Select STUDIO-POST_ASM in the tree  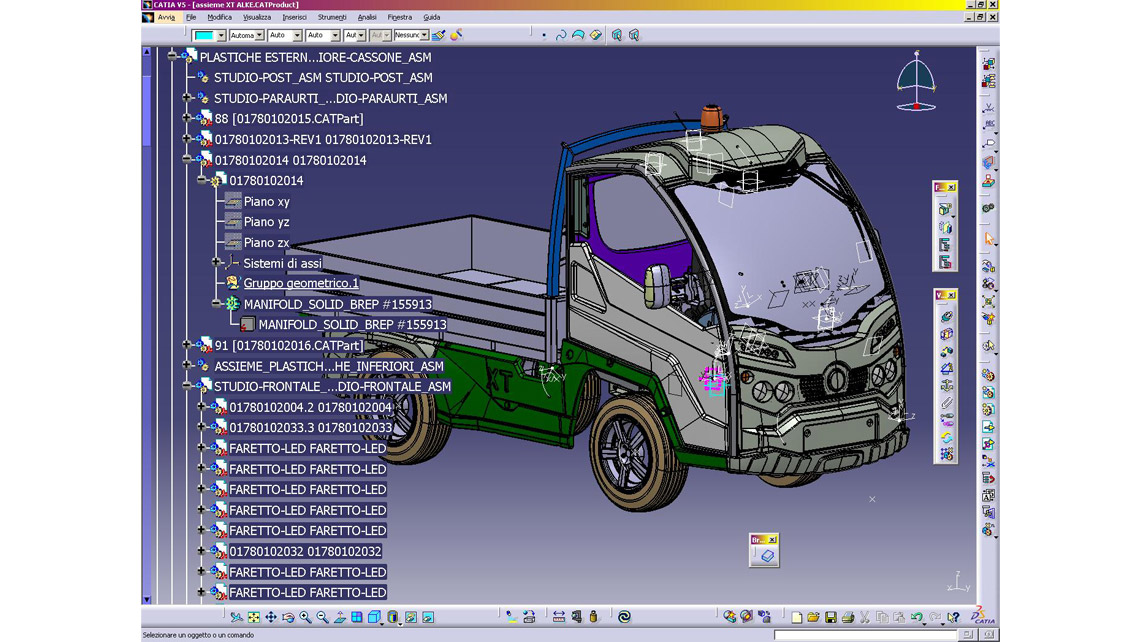coord(324,78)
